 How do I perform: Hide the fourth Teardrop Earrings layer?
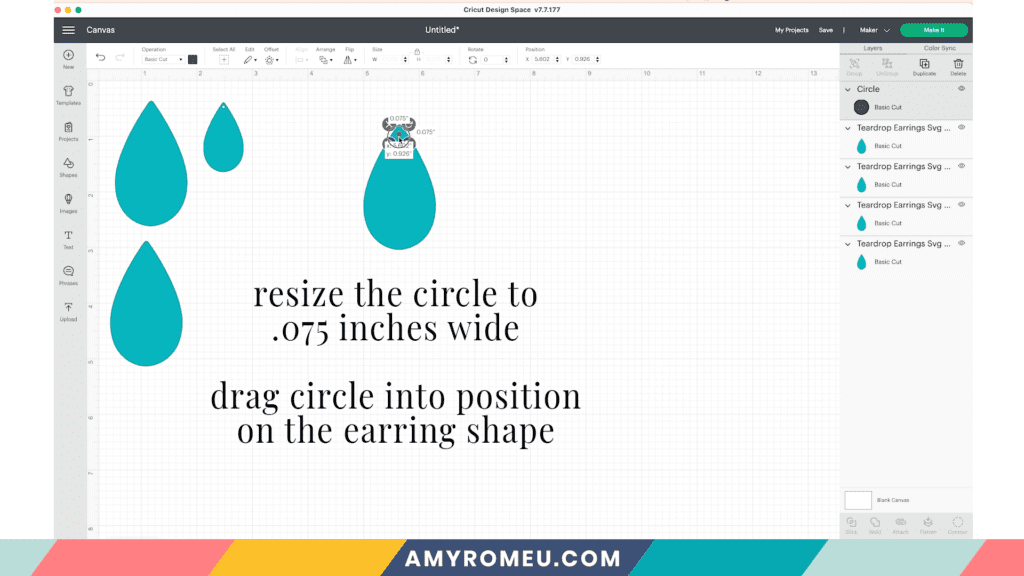coord(961,243)
